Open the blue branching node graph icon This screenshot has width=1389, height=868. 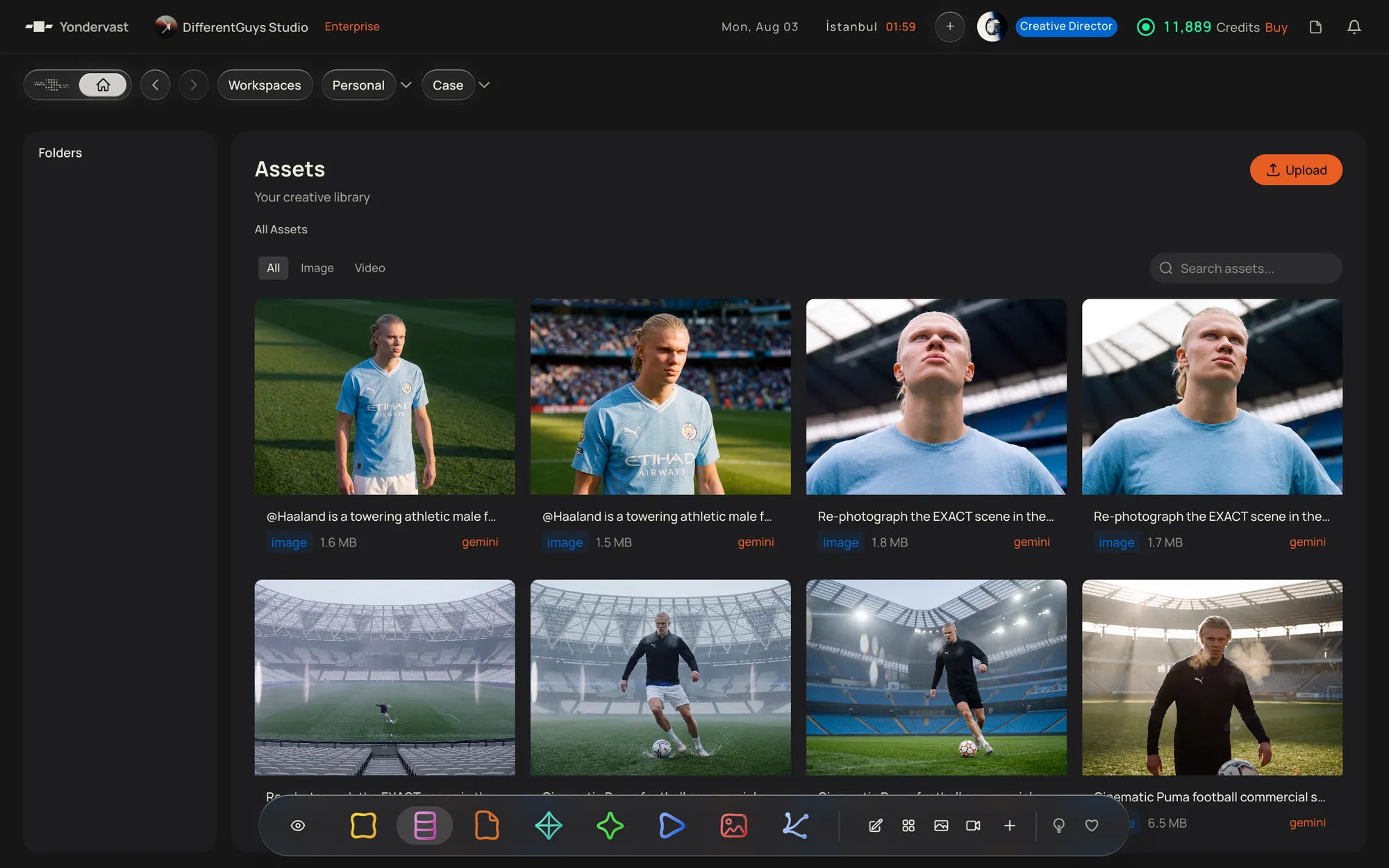click(795, 826)
